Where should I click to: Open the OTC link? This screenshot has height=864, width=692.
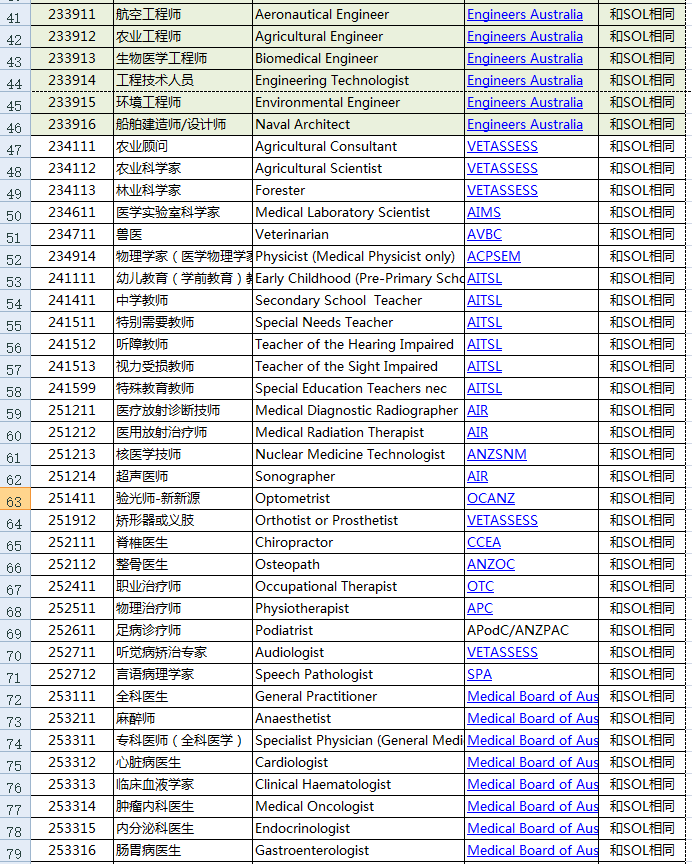[480, 587]
